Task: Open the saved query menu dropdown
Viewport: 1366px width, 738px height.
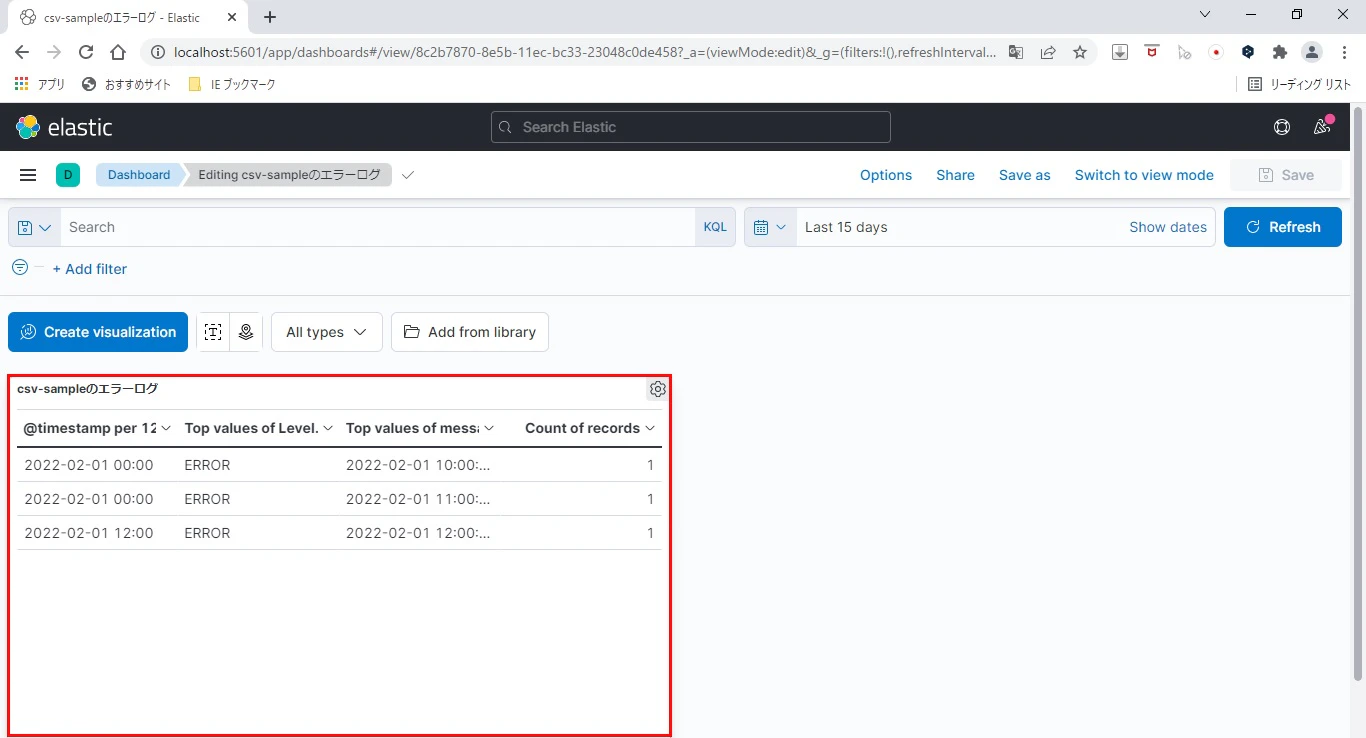Action: (x=34, y=227)
